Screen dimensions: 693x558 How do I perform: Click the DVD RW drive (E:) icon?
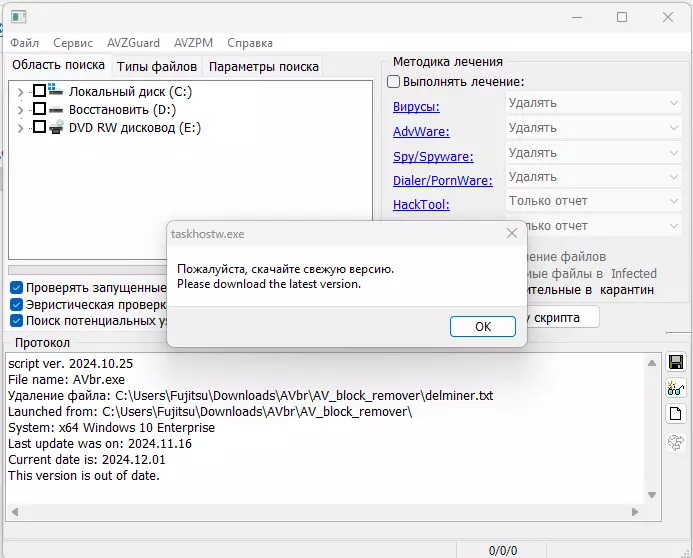click(56, 127)
